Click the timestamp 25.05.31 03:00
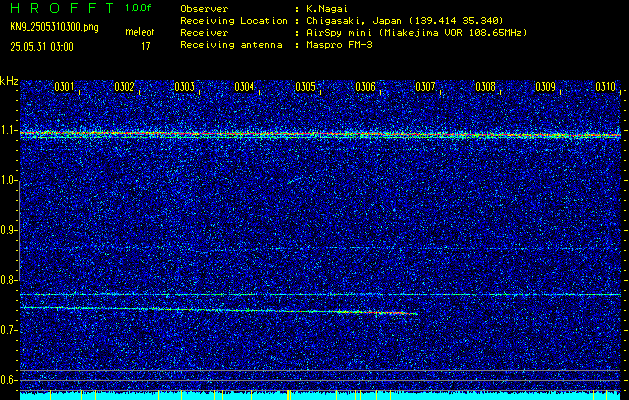This screenshot has height=400, width=629. click(x=42, y=47)
